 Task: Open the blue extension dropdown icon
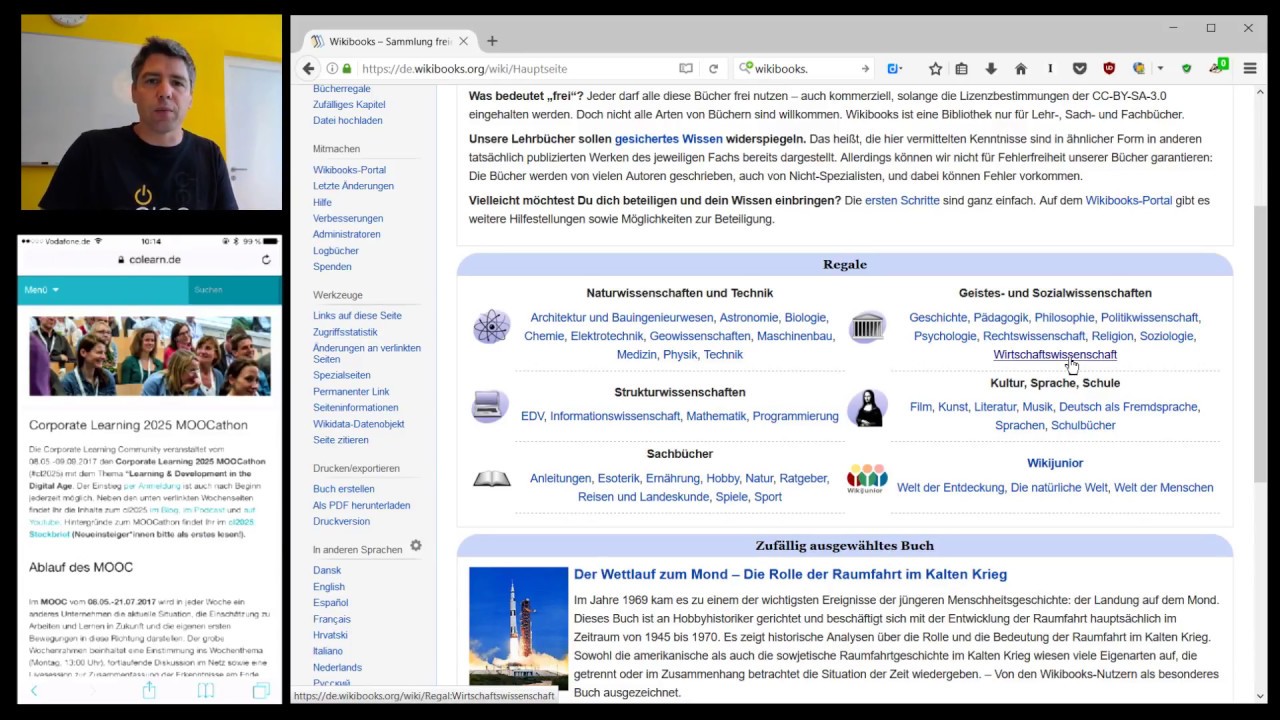(895, 69)
